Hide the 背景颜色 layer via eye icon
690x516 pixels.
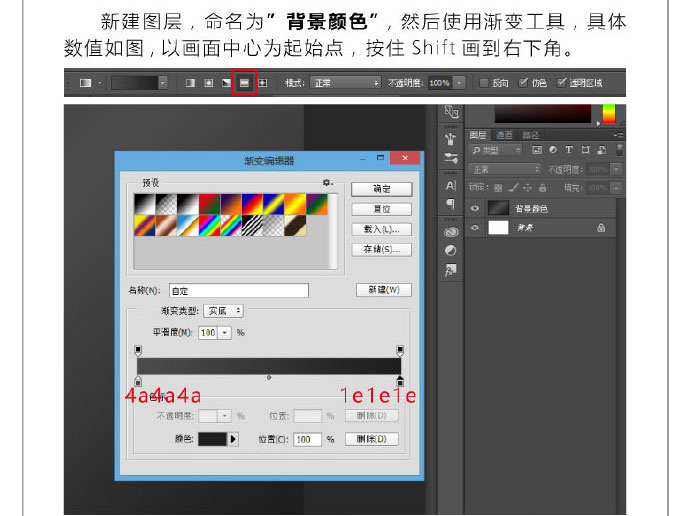(x=475, y=208)
